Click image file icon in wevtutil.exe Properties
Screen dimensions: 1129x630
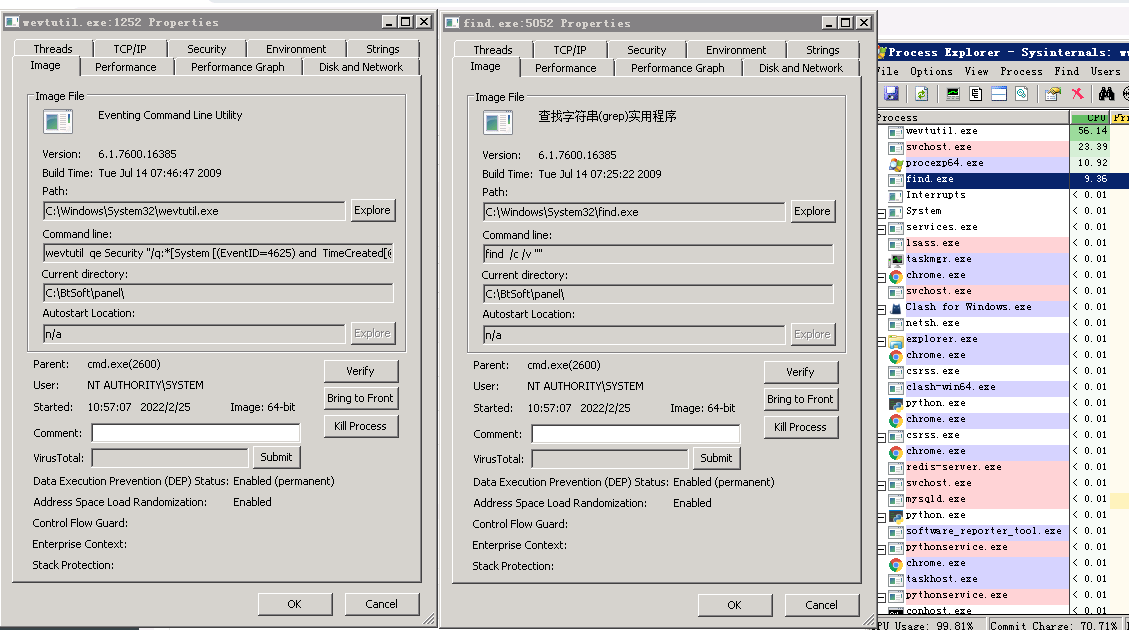pyautogui.click(x=58, y=122)
